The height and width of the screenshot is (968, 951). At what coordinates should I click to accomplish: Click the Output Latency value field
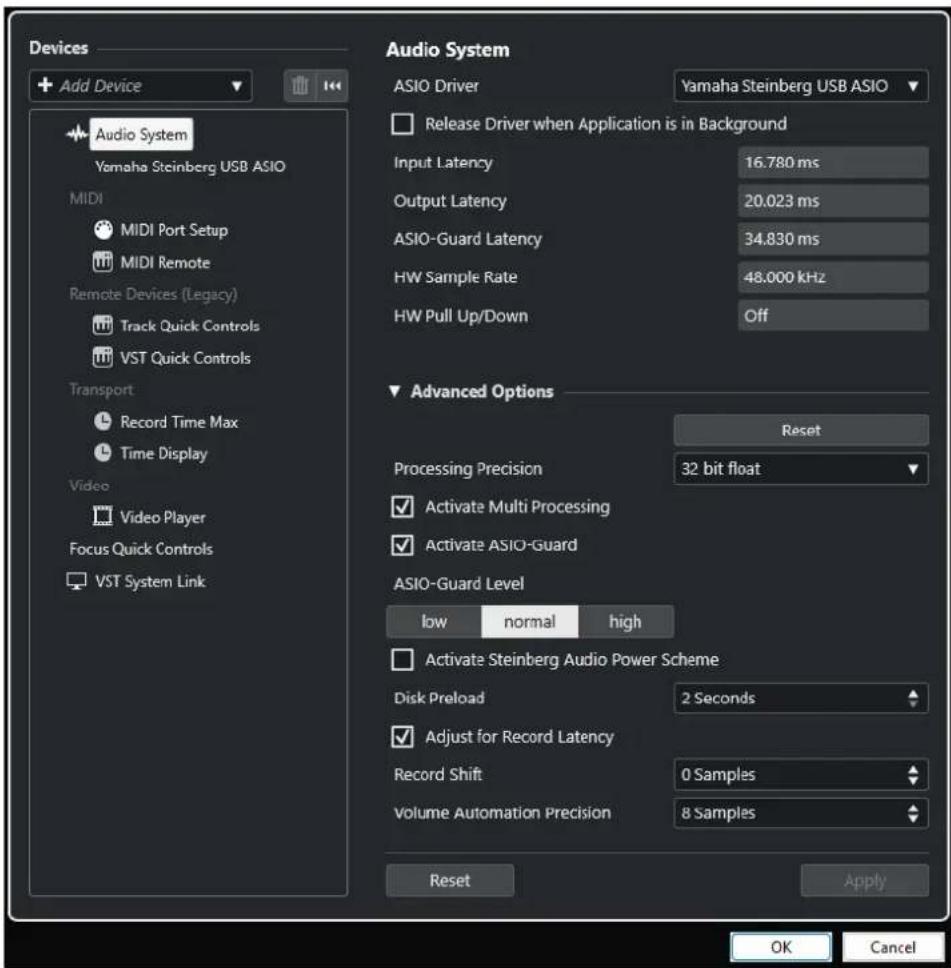click(832, 201)
